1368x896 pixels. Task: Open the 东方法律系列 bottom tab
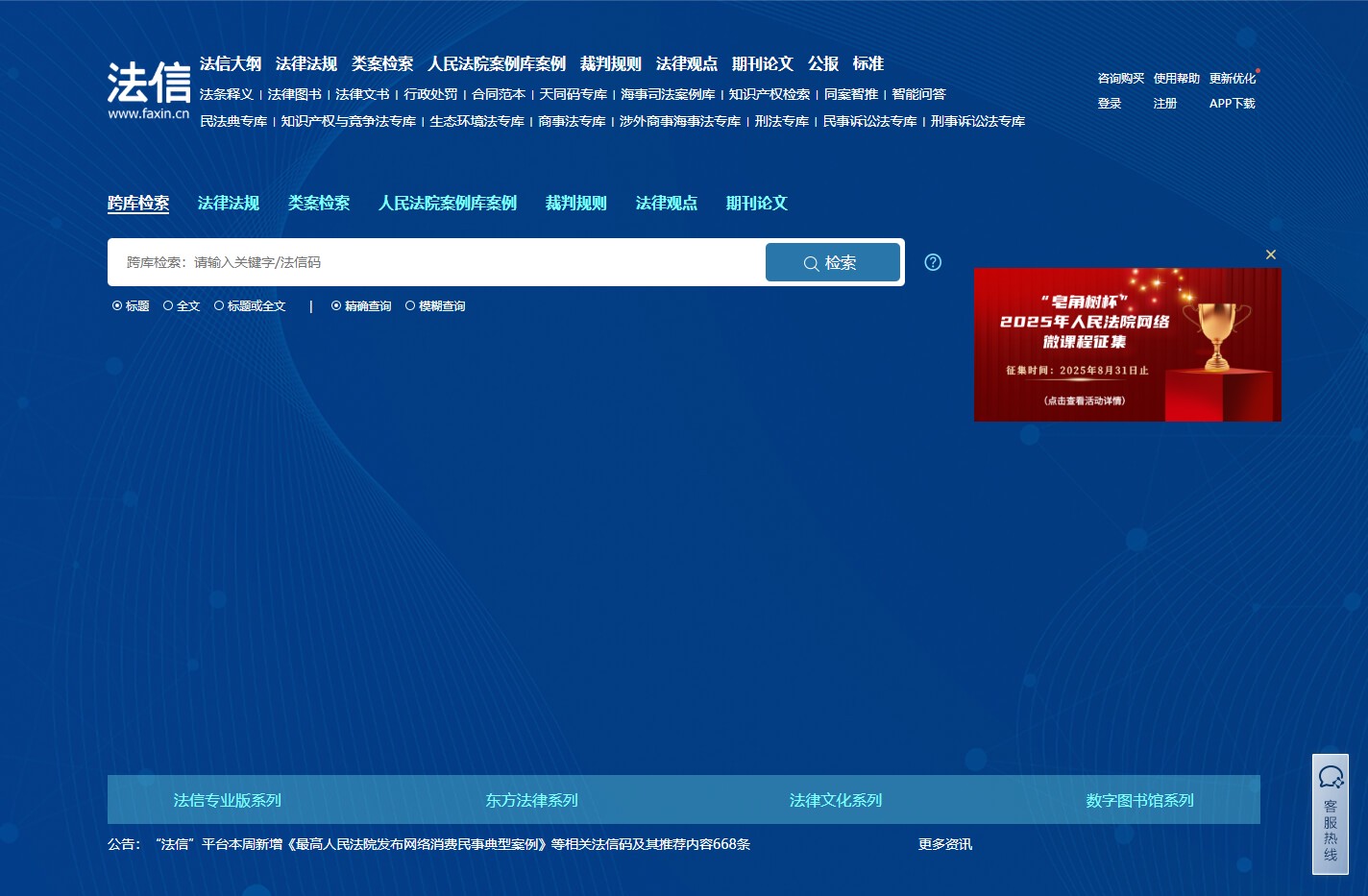pyautogui.click(x=532, y=800)
